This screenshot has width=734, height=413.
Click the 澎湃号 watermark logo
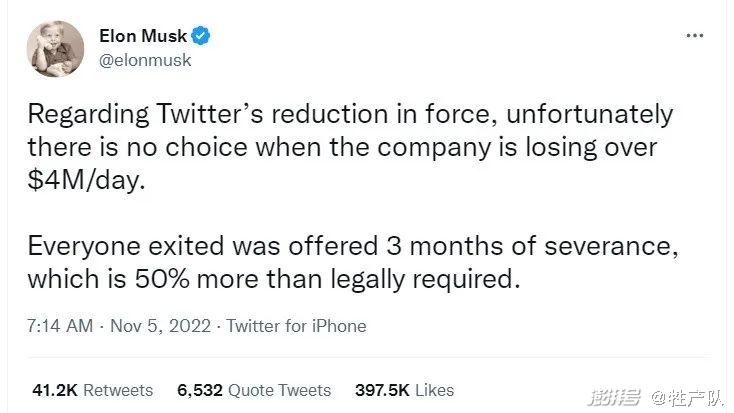(x=613, y=397)
